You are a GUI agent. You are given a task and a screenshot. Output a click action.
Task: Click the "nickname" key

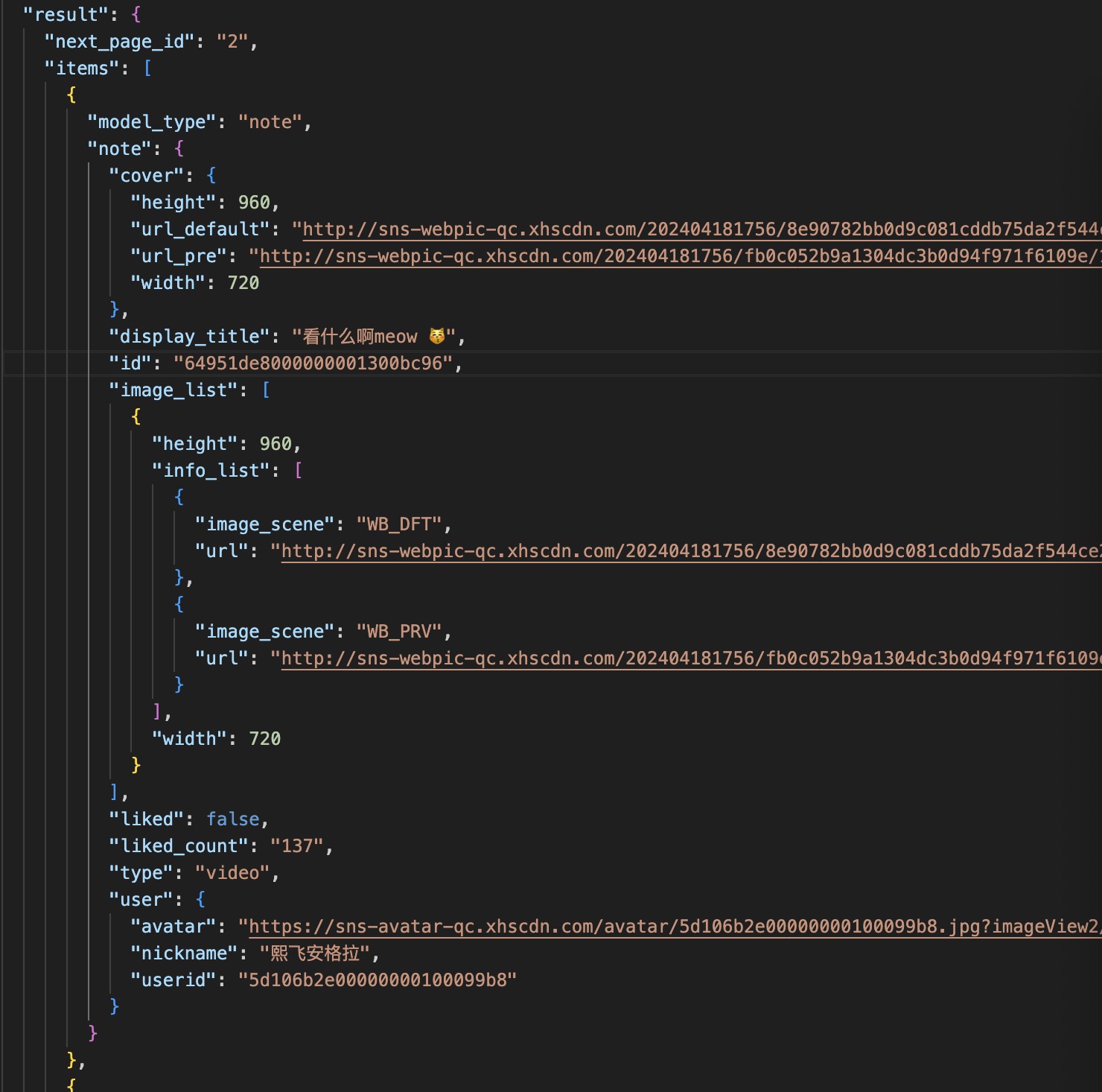184,953
